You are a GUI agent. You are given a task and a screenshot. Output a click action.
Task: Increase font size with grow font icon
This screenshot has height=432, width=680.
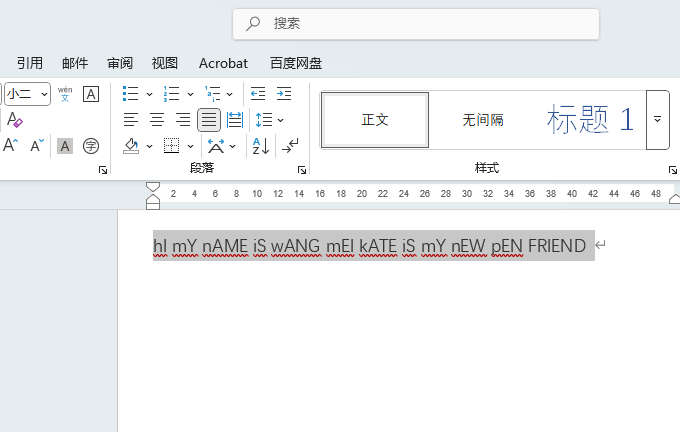point(11,145)
